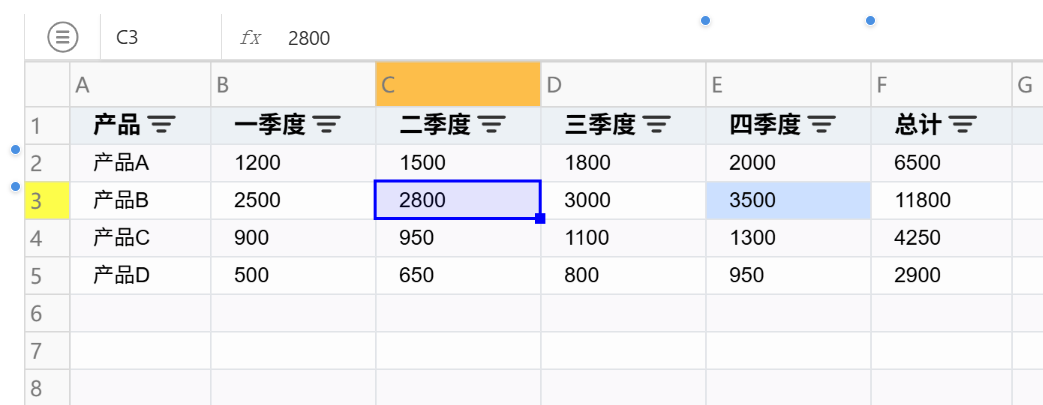The height and width of the screenshot is (405, 1043).
Task: Click the filter icon in 产品 header
Action: point(162,125)
